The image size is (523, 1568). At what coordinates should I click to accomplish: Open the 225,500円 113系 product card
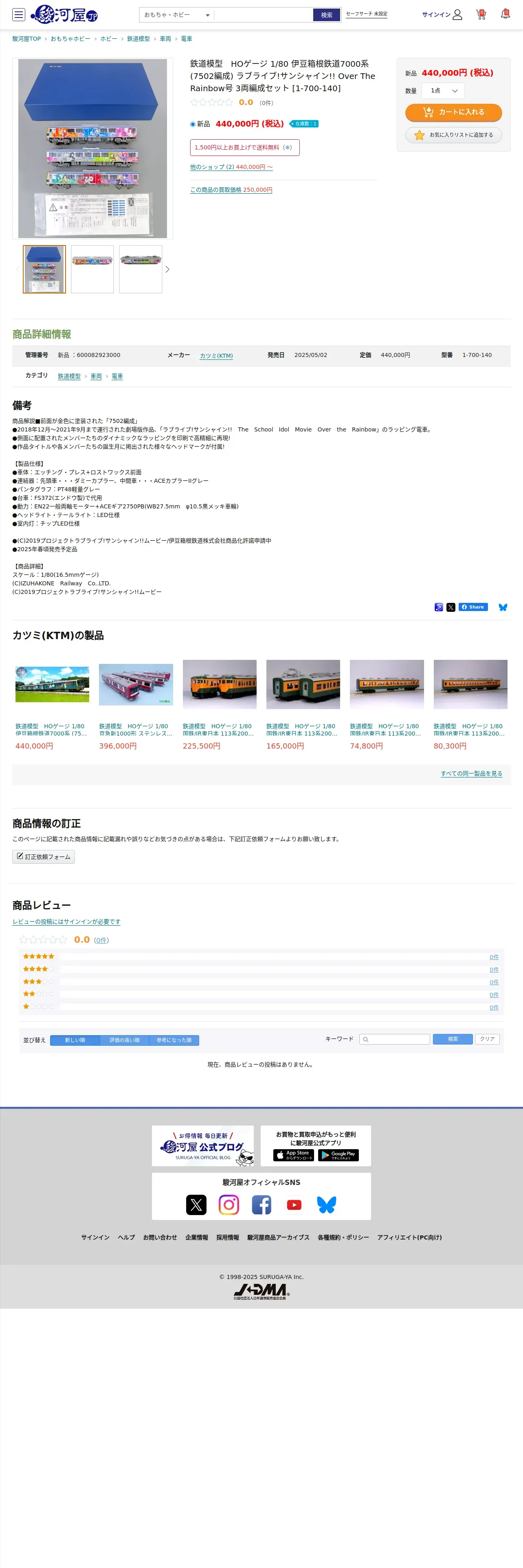coord(220,705)
